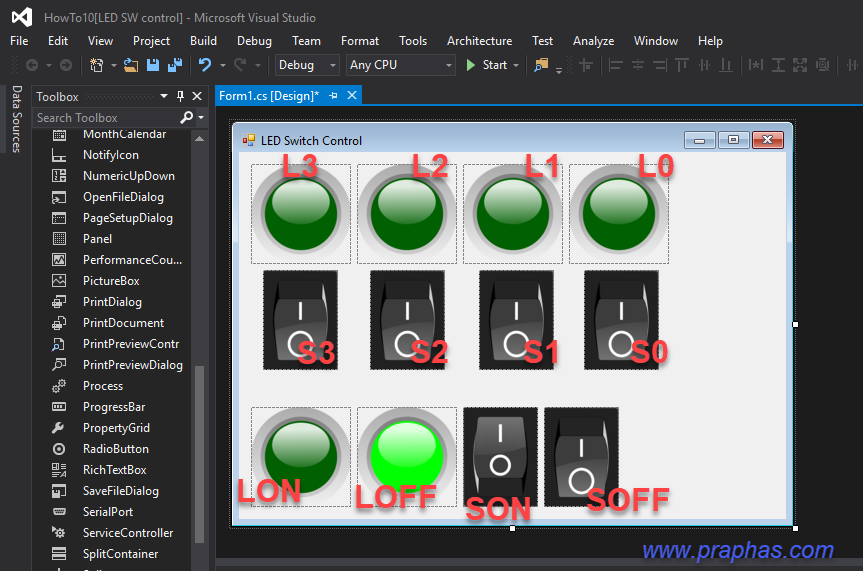Open the Analyze menu
Viewport: 863px width, 574px height.
593,41
